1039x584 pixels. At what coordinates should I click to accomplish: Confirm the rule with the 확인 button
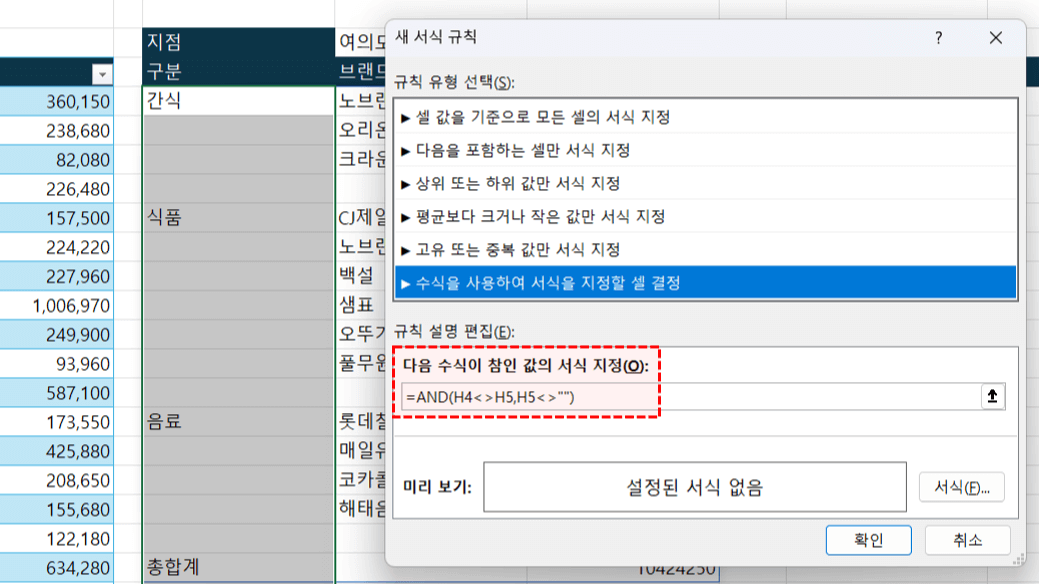pos(868,540)
